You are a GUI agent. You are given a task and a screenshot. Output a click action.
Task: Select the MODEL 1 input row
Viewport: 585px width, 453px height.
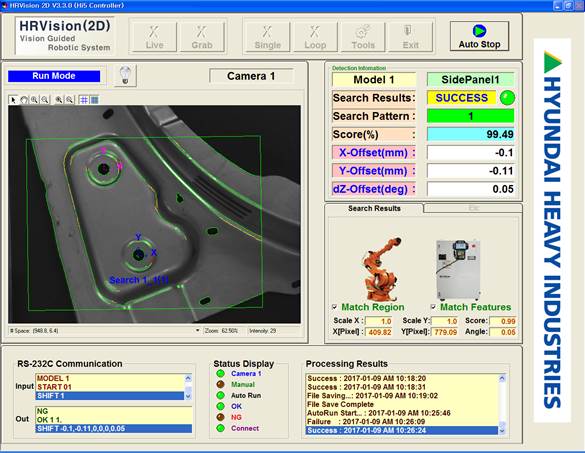pos(110,378)
